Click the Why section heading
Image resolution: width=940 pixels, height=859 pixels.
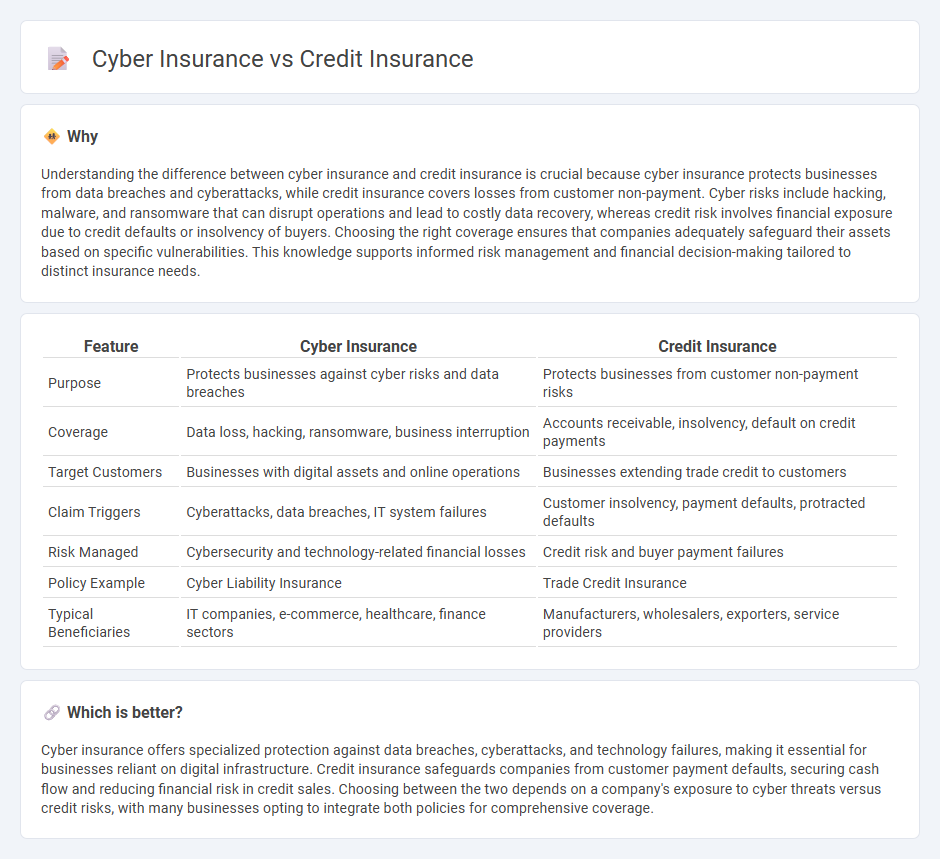[82, 137]
